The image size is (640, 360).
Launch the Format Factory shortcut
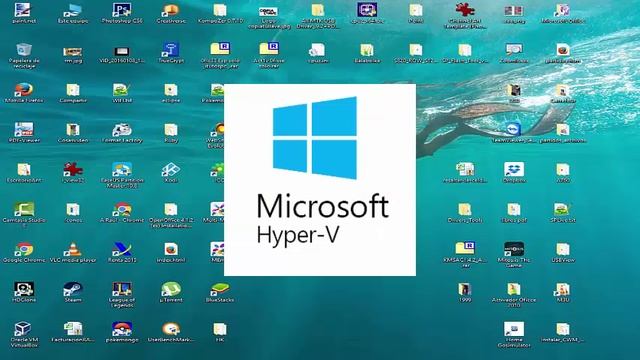(122, 132)
